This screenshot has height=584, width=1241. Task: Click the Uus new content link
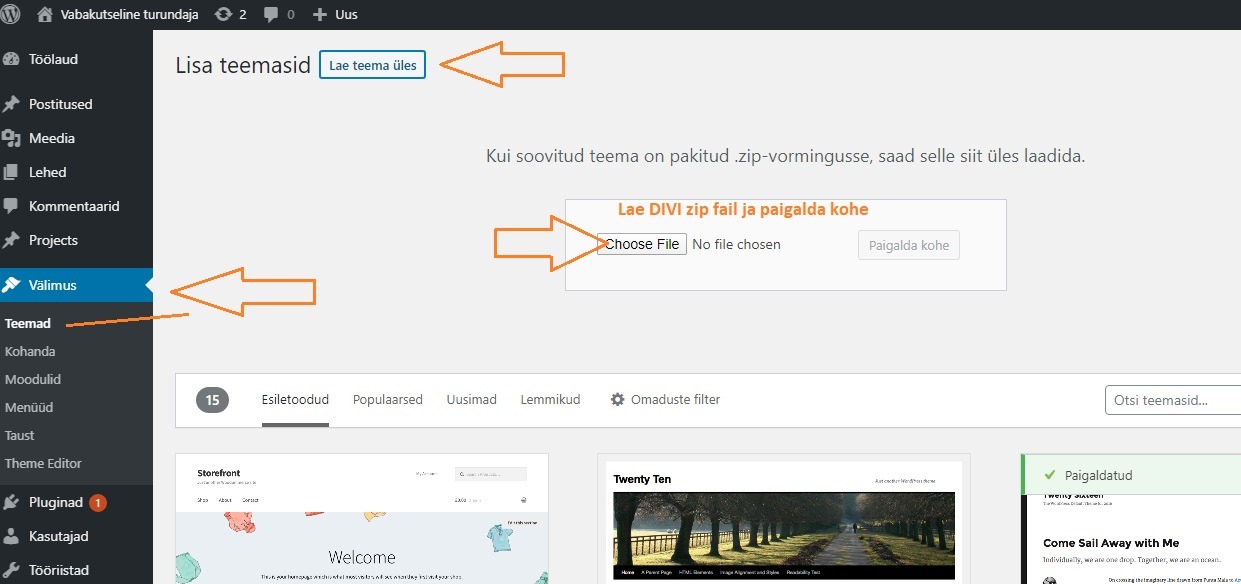point(346,14)
